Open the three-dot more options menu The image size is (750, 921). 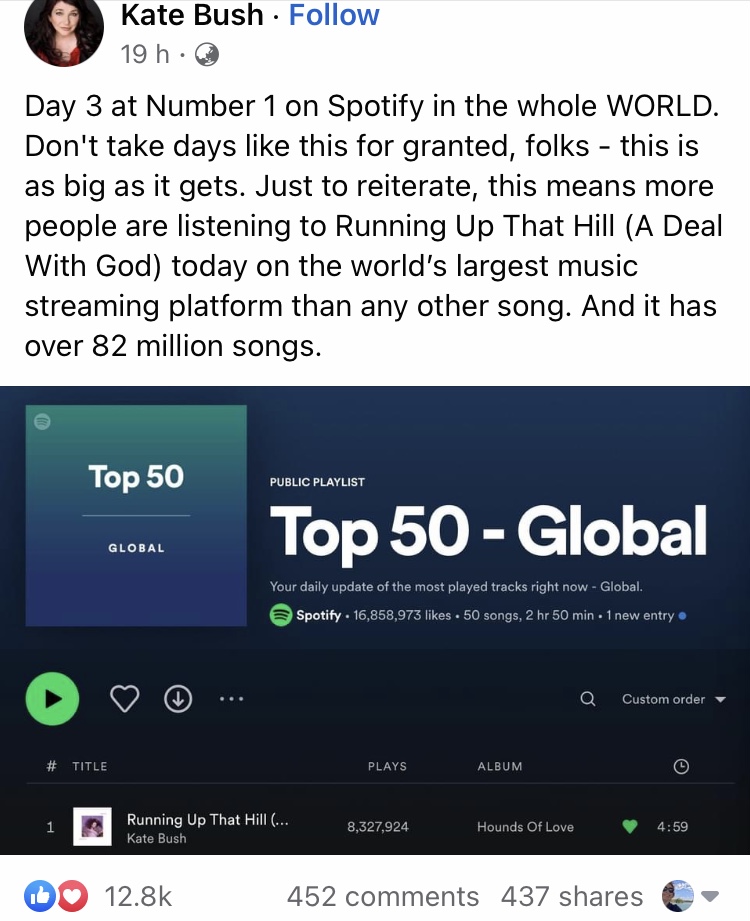click(231, 699)
